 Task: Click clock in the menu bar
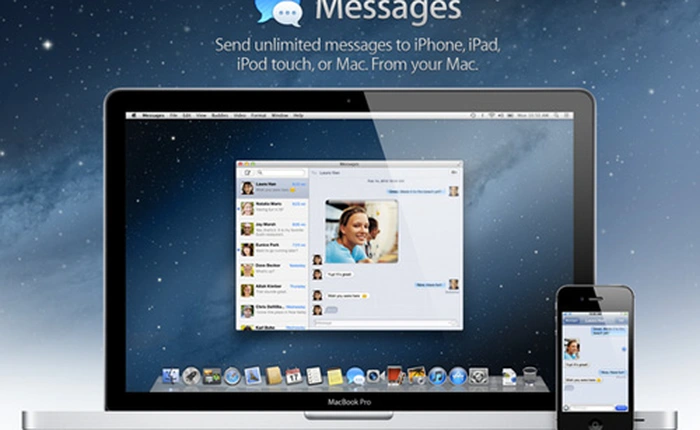(532, 115)
